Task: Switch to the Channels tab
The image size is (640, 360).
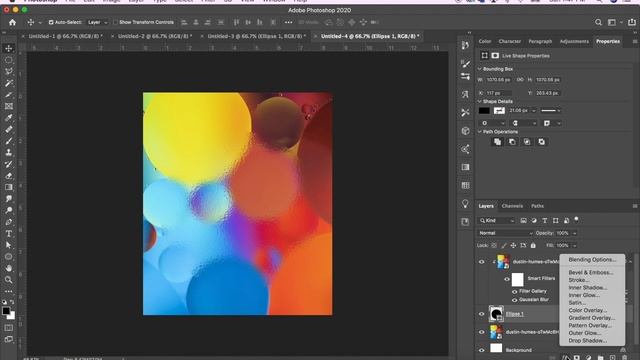Action: 512,206
